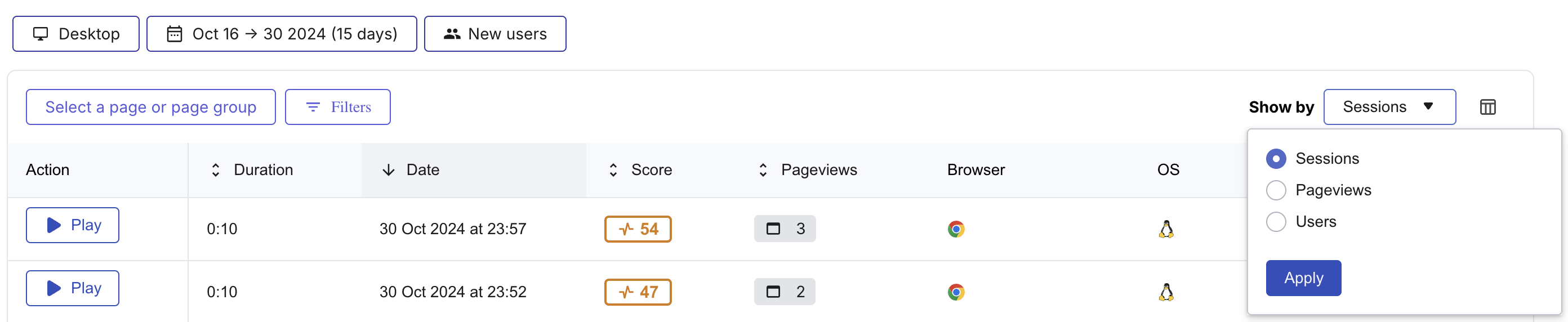
Task: Sort by Date using the down arrow
Action: (x=389, y=170)
